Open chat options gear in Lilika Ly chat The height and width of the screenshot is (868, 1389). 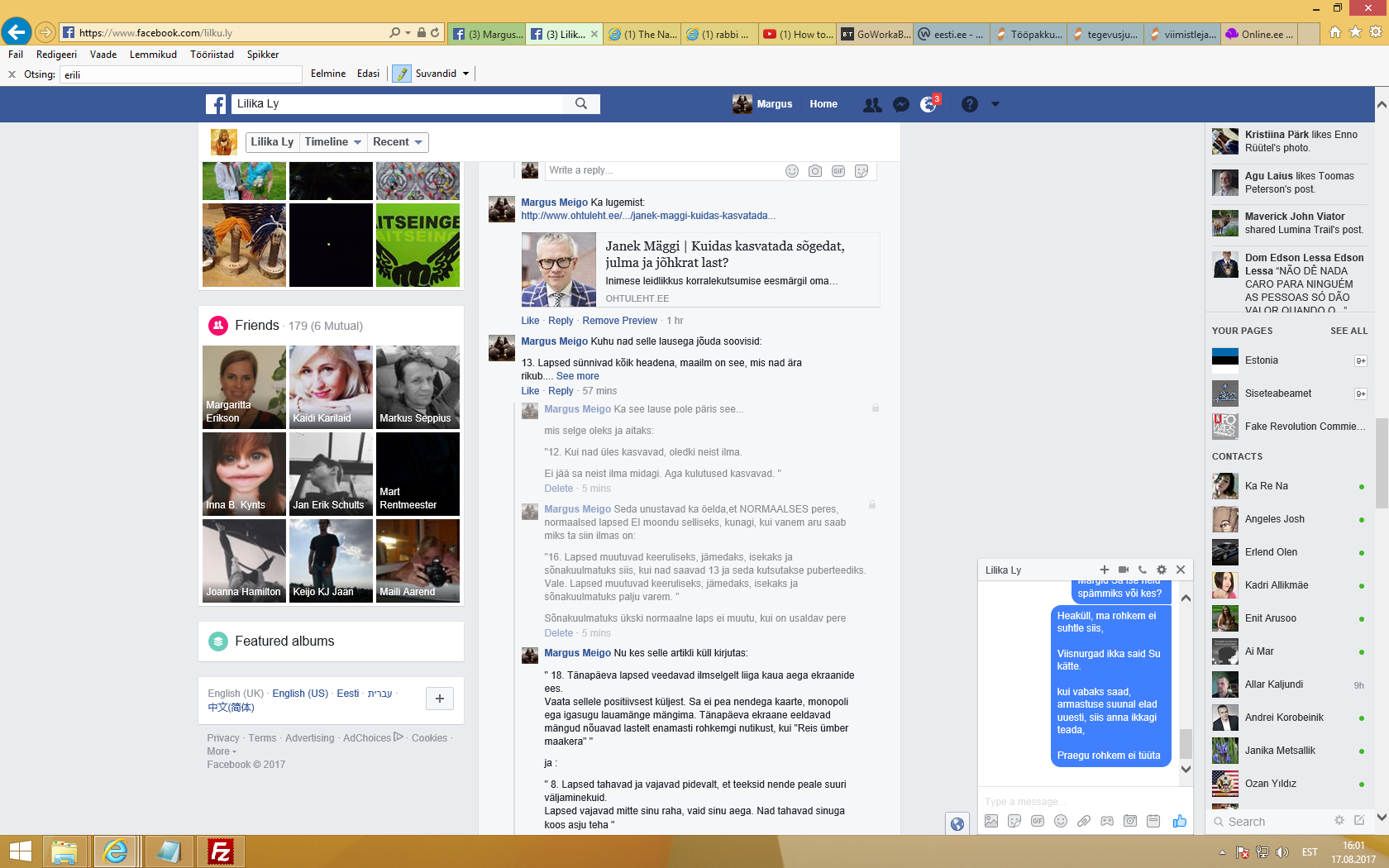(x=1162, y=570)
